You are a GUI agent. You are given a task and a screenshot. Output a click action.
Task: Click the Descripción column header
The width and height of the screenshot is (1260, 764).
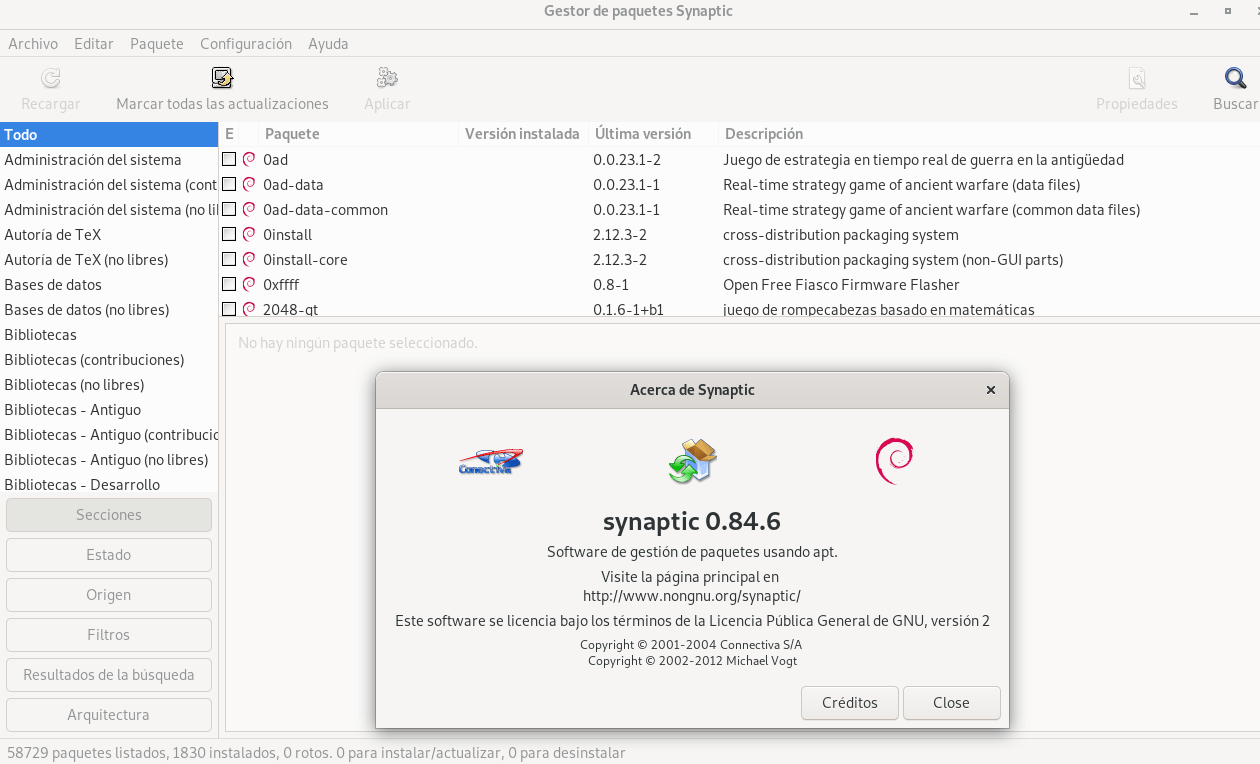point(989,134)
